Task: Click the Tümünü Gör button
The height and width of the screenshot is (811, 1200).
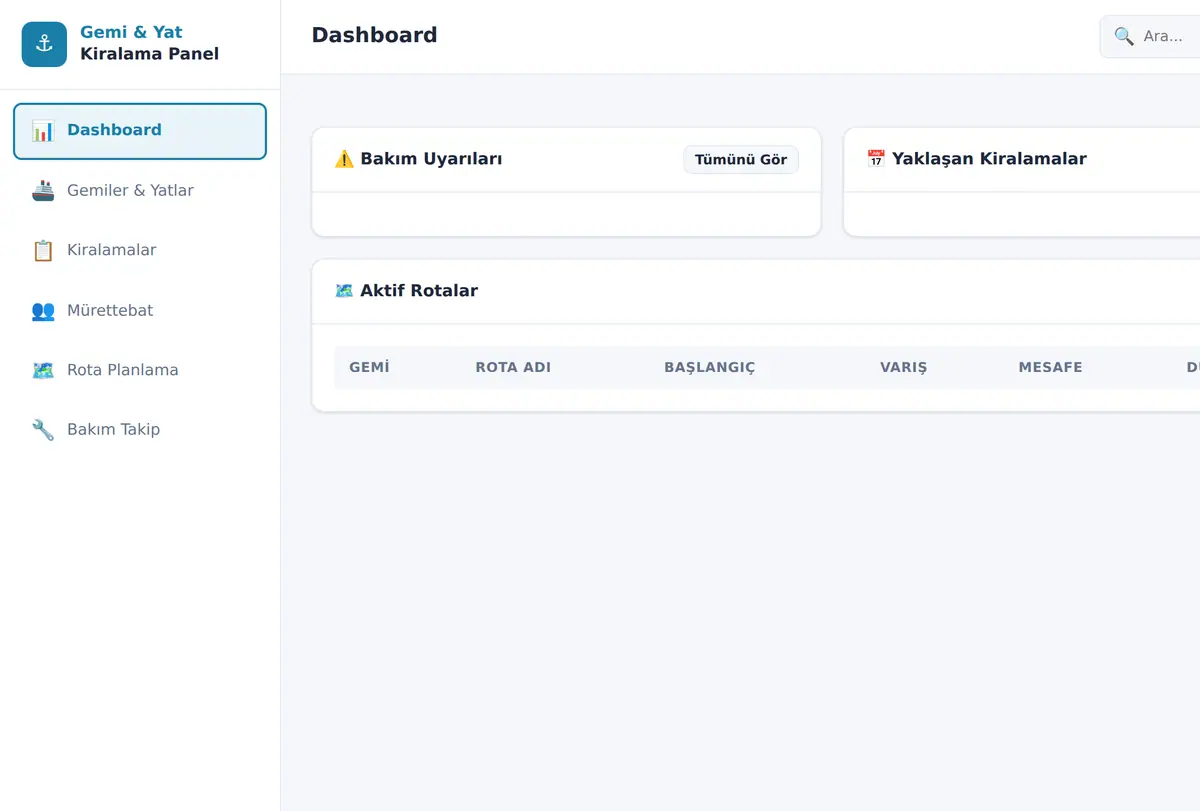Action: click(741, 160)
